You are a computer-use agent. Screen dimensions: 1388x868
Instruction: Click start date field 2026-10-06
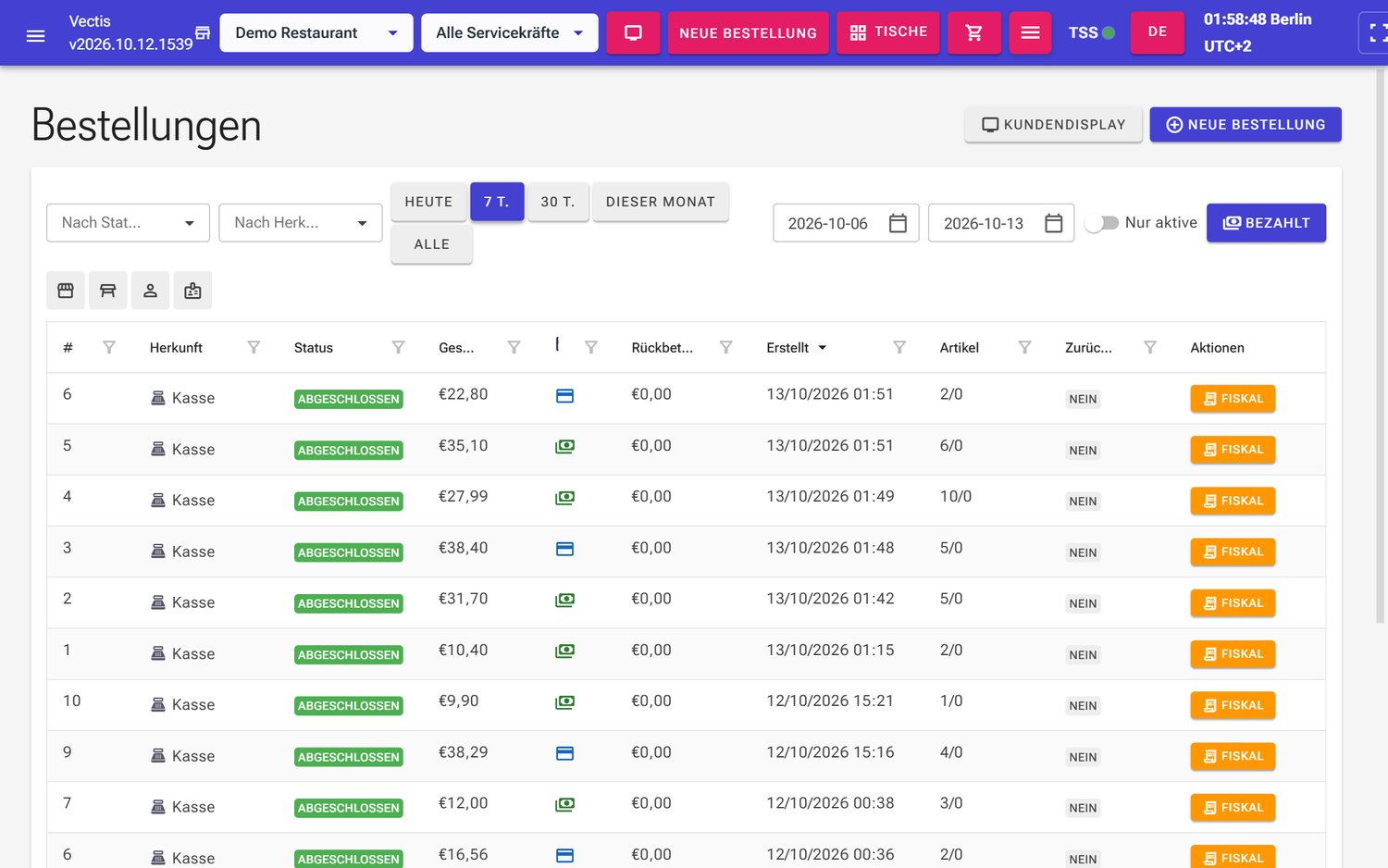pos(846,223)
